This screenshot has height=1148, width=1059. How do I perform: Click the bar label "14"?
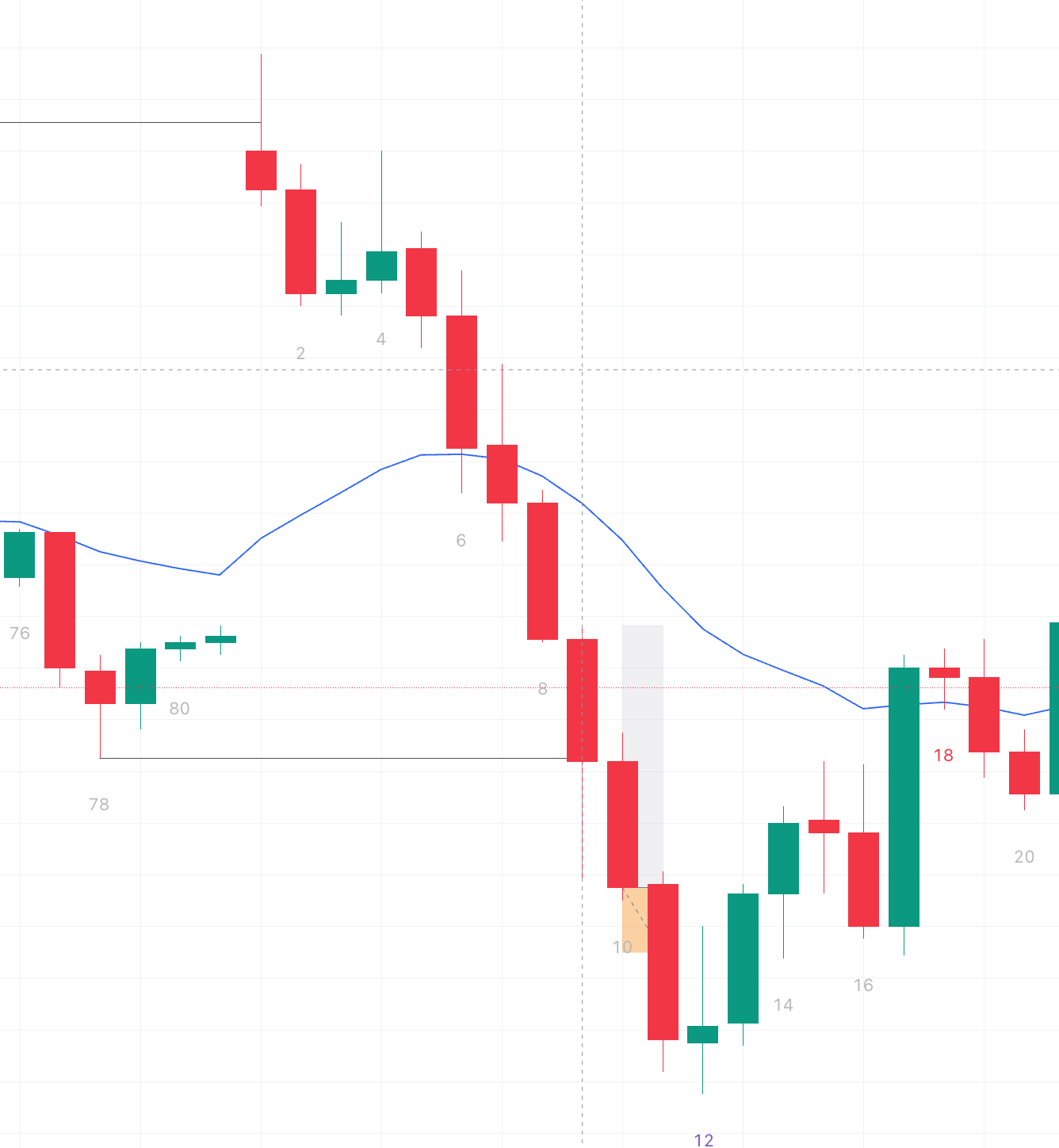tap(783, 1004)
